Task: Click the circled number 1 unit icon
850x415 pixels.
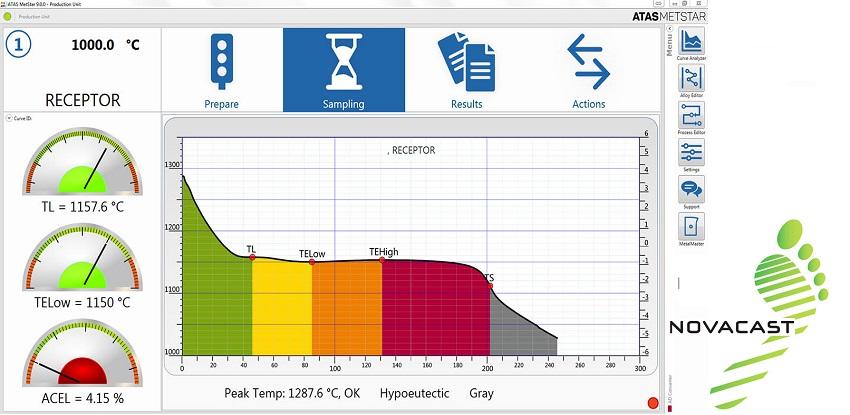Action: click(x=22, y=46)
